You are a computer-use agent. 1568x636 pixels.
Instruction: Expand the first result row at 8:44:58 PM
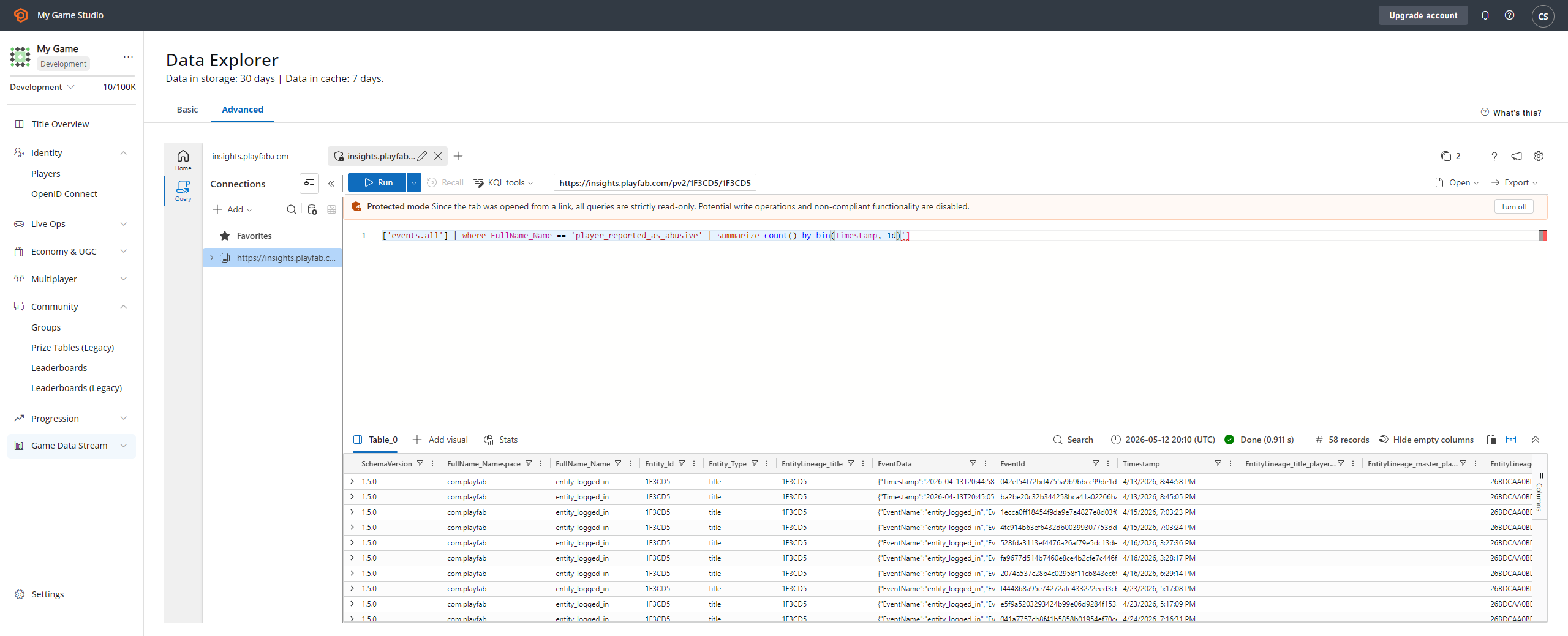(x=352, y=481)
